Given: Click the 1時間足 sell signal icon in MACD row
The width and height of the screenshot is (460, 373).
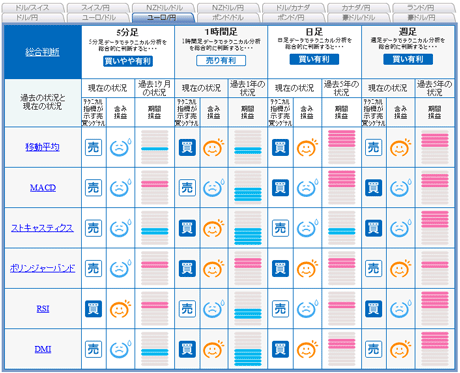Looking at the screenshot, I should (x=187, y=188).
